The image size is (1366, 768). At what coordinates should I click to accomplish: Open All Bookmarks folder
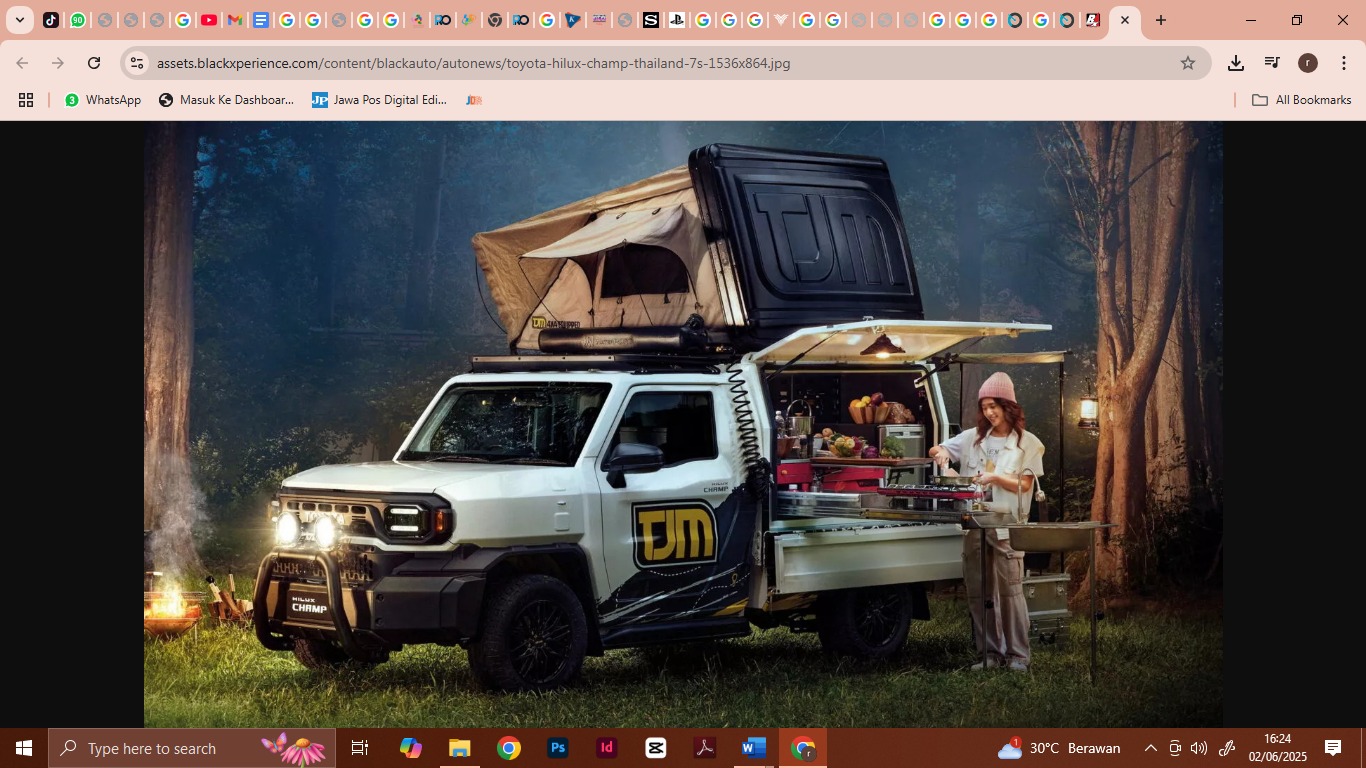click(x=1301, y=100)
